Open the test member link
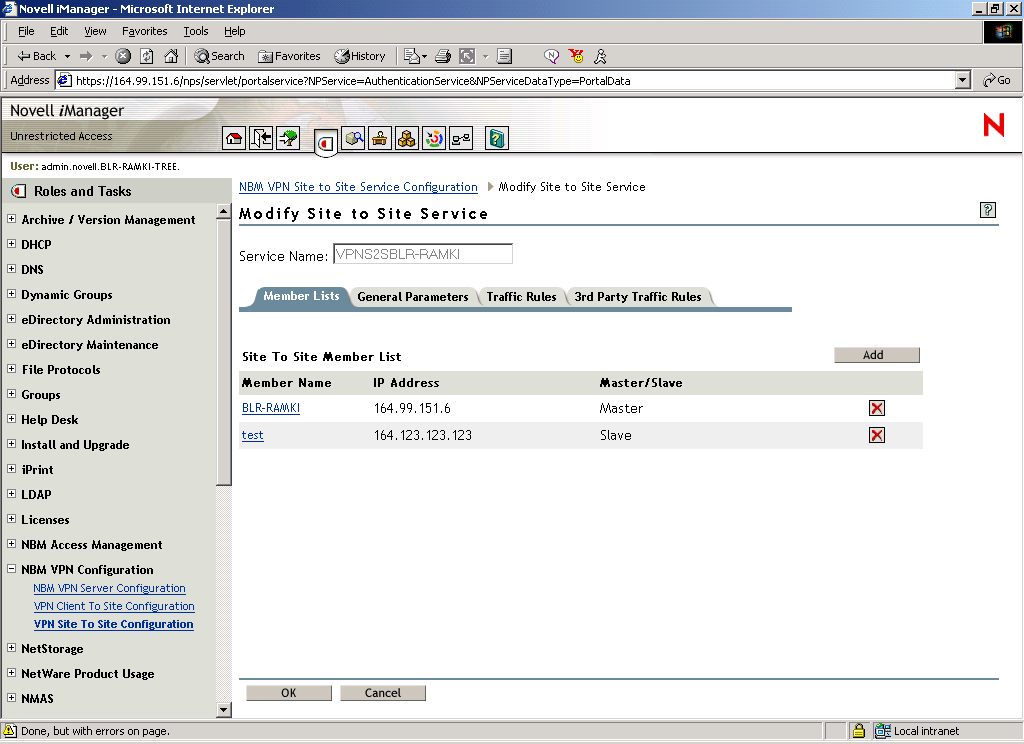 tap(253, 435)
